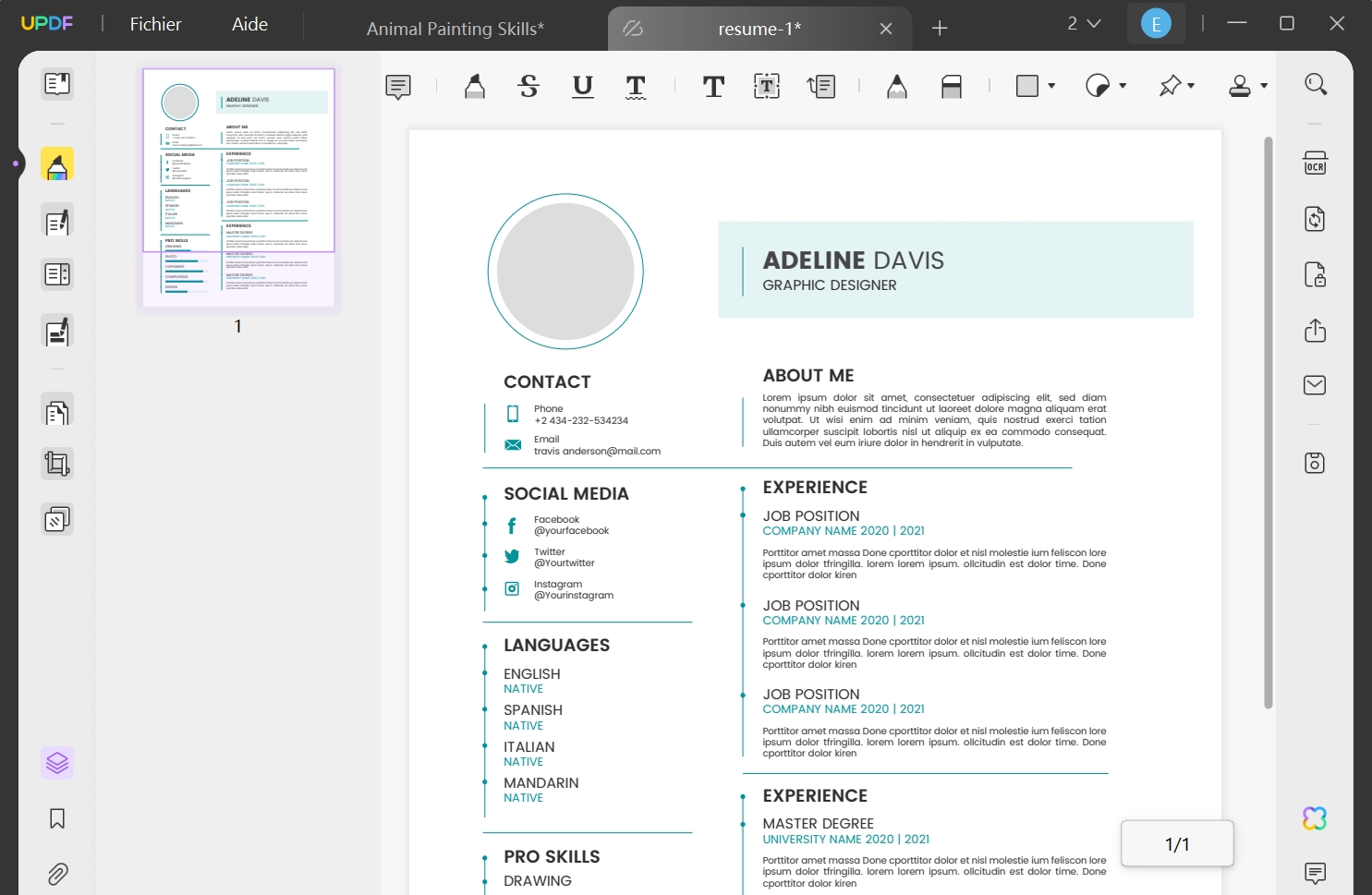Screen dimensions: 1372x895
Task: Expand the left sidebar handle dot
Action: pos(16,164)
